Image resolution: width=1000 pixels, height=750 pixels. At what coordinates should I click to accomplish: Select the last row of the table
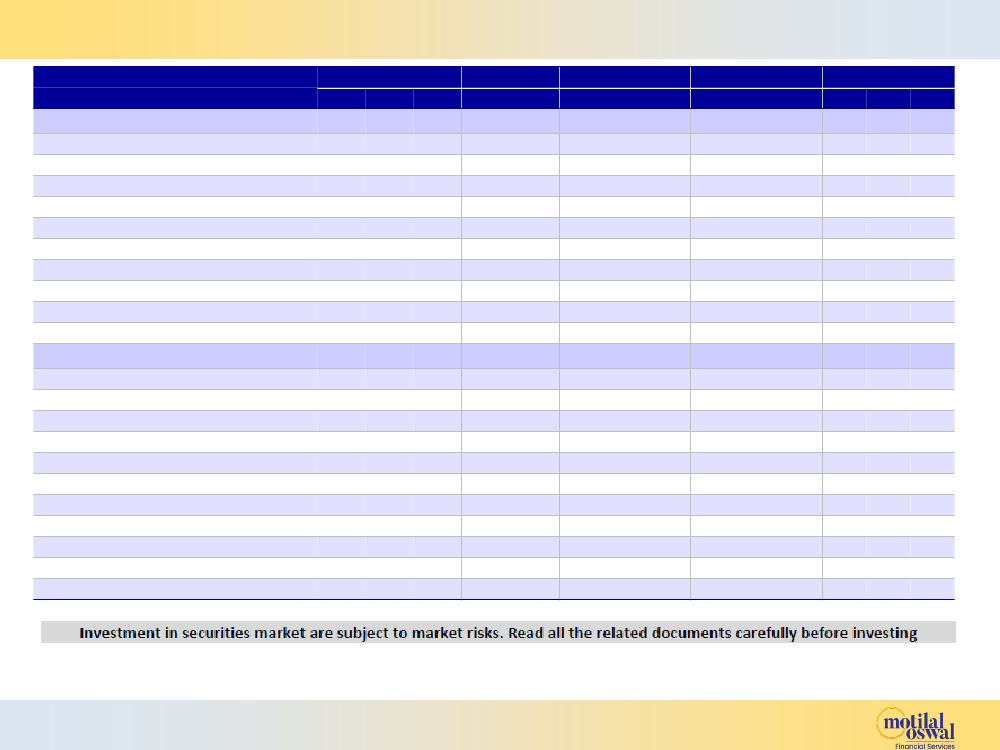tap(175, 588)
